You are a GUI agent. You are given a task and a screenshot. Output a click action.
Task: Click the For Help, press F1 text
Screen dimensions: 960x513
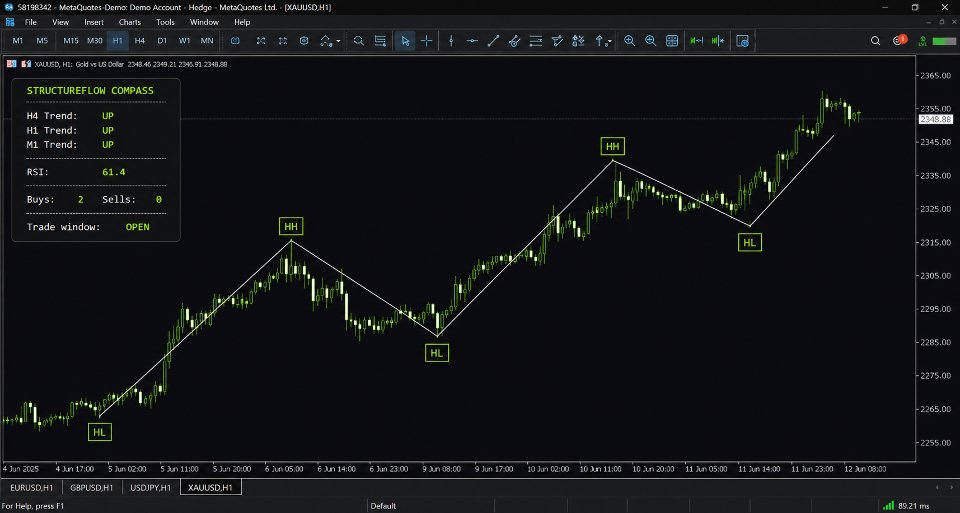pyautogui.click(x=32, y=506)
